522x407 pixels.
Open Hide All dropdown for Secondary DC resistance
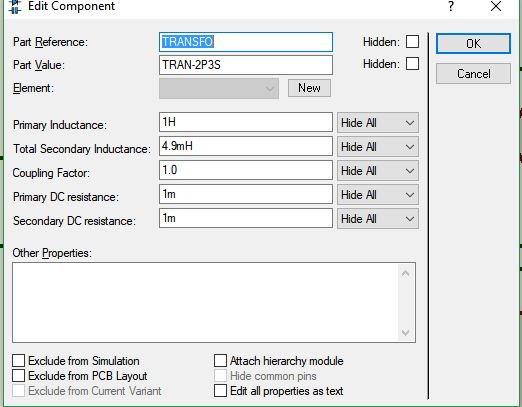click(378, 219)
